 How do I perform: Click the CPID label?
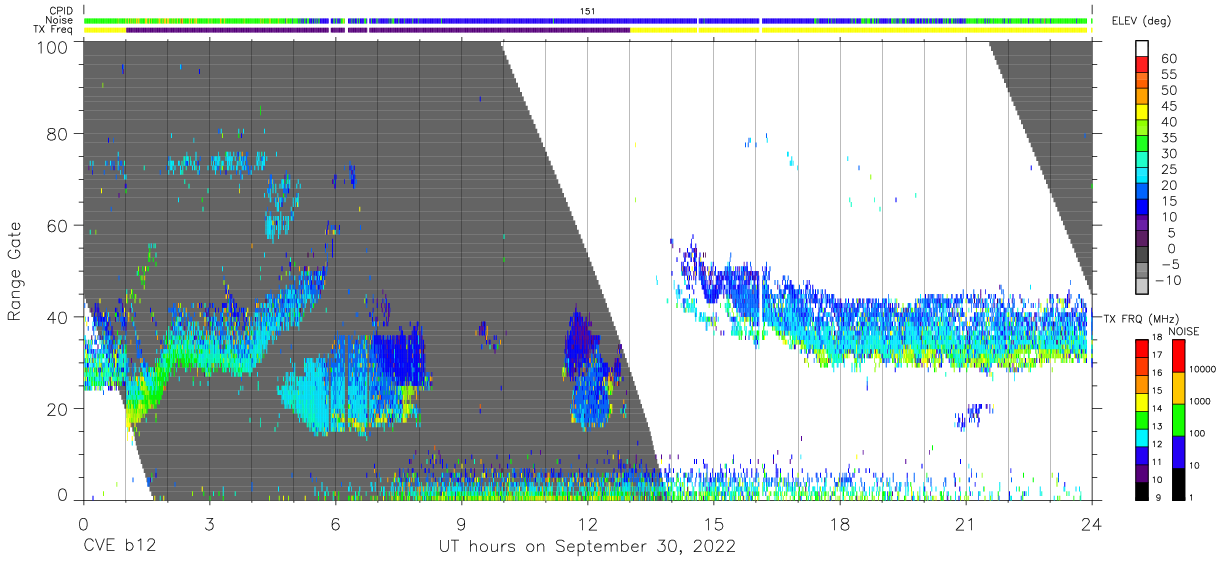pyautogui.click(x=61, y=10)
